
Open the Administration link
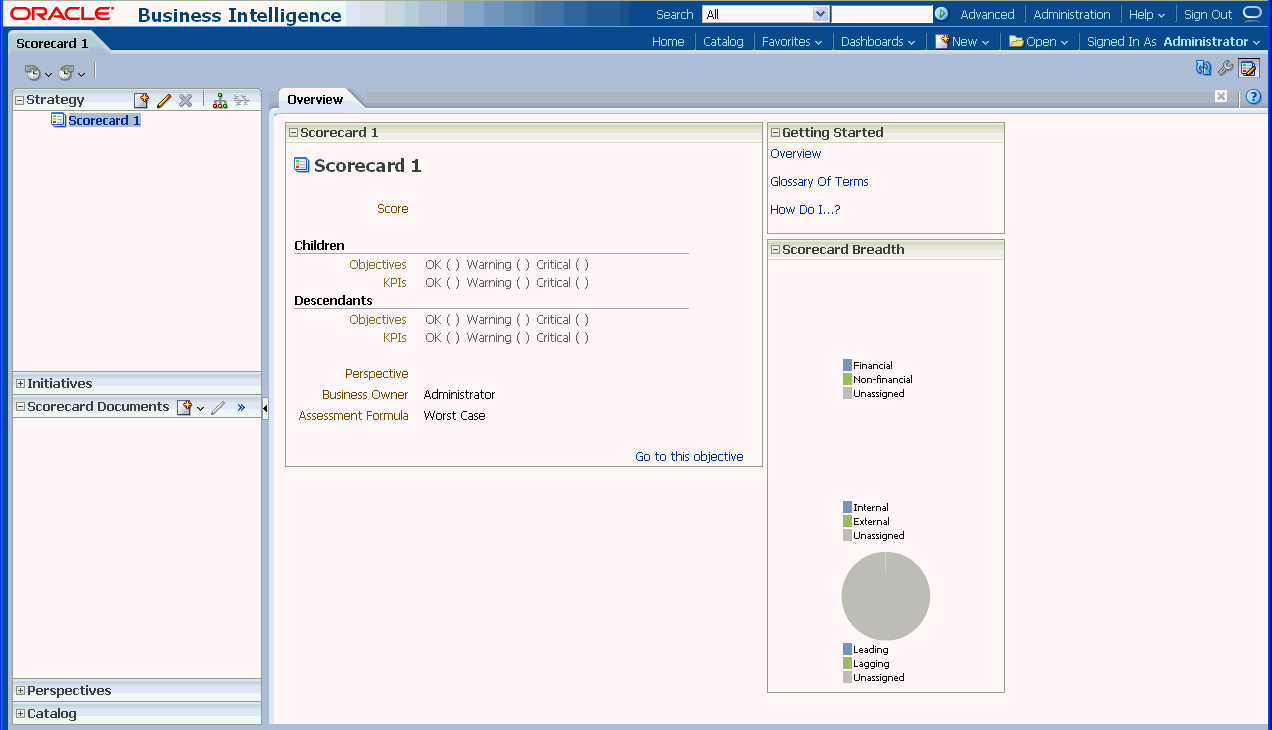[x=1072, y=15]
